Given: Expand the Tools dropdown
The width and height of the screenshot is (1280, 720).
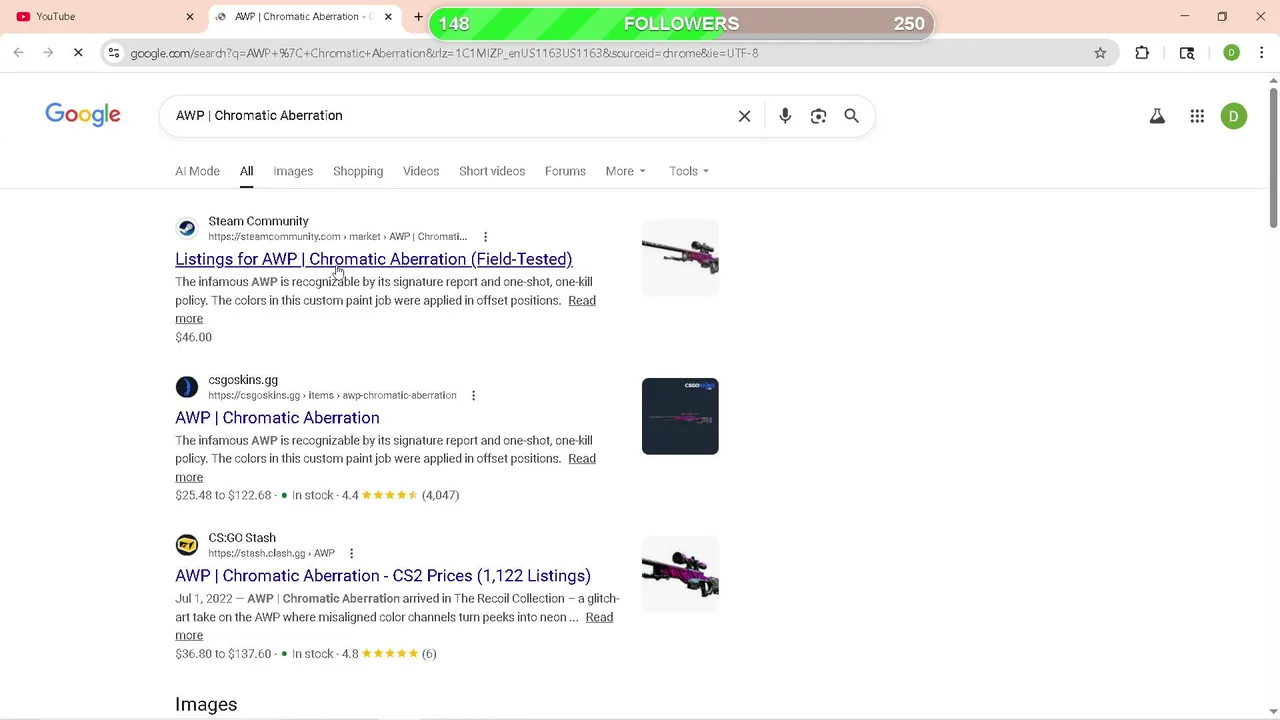Looking at the screenshot, I should [689, 171].
